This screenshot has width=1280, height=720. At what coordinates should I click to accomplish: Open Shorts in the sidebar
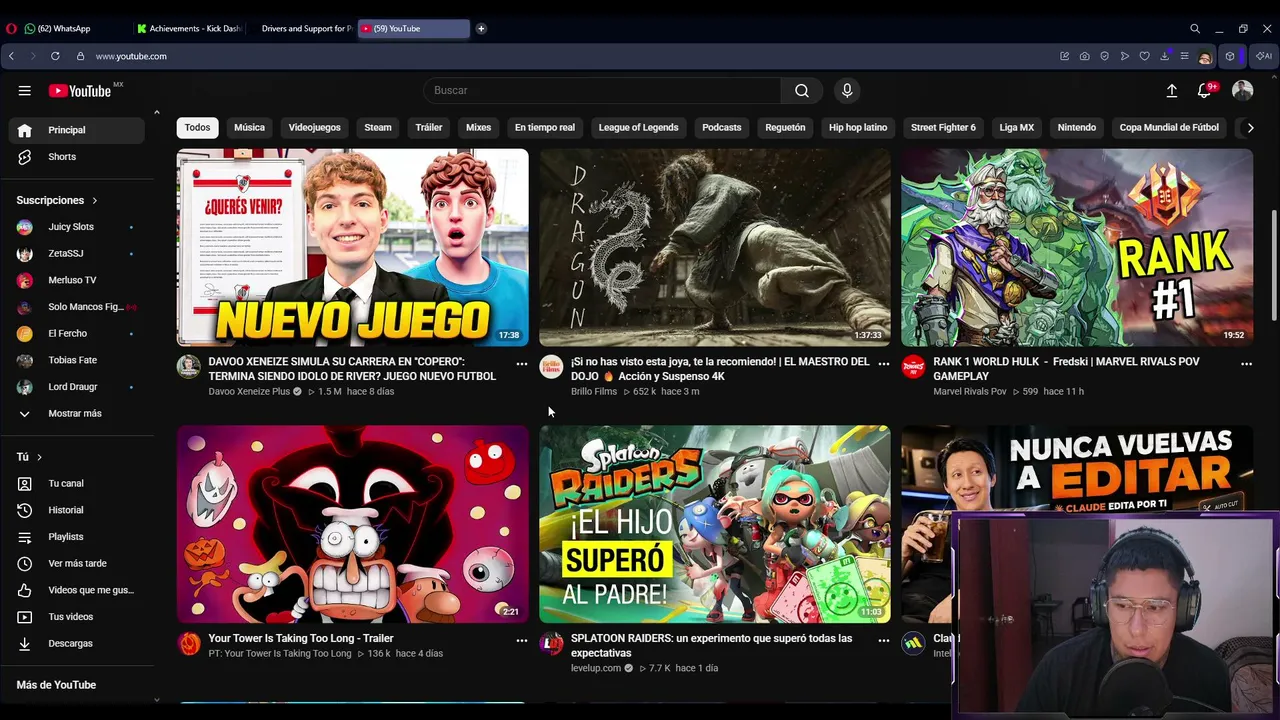pyautogui.click(x=77, y=157)
